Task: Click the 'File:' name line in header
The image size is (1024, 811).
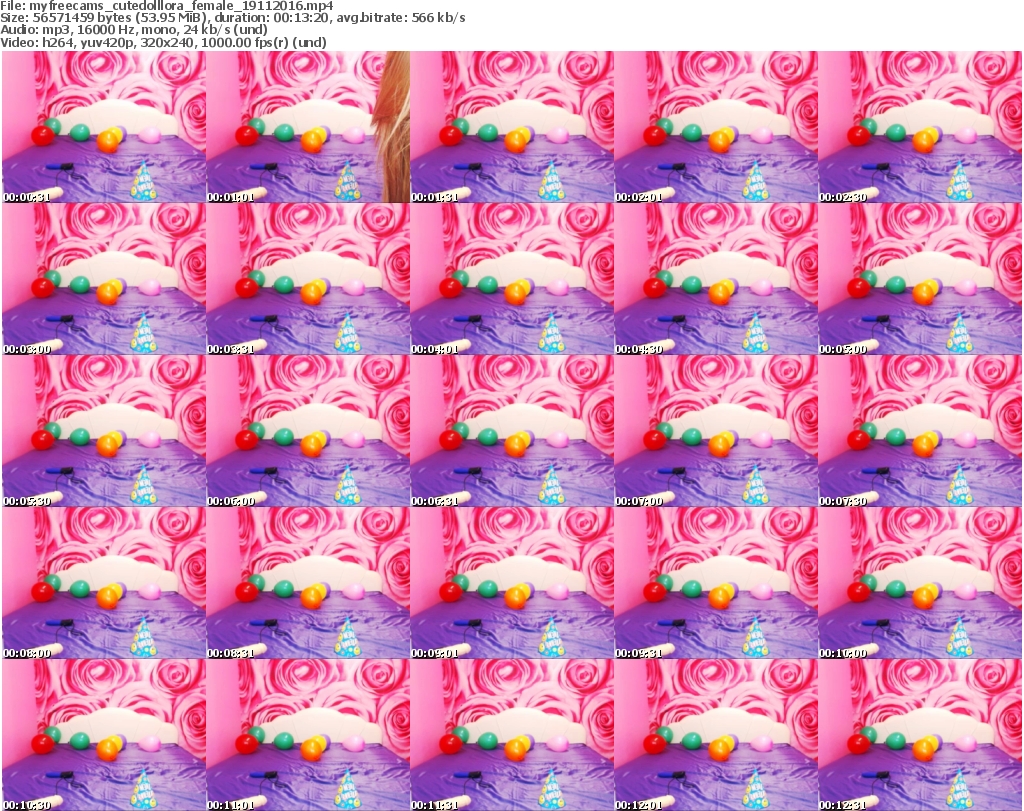Action: pos(167,6)
